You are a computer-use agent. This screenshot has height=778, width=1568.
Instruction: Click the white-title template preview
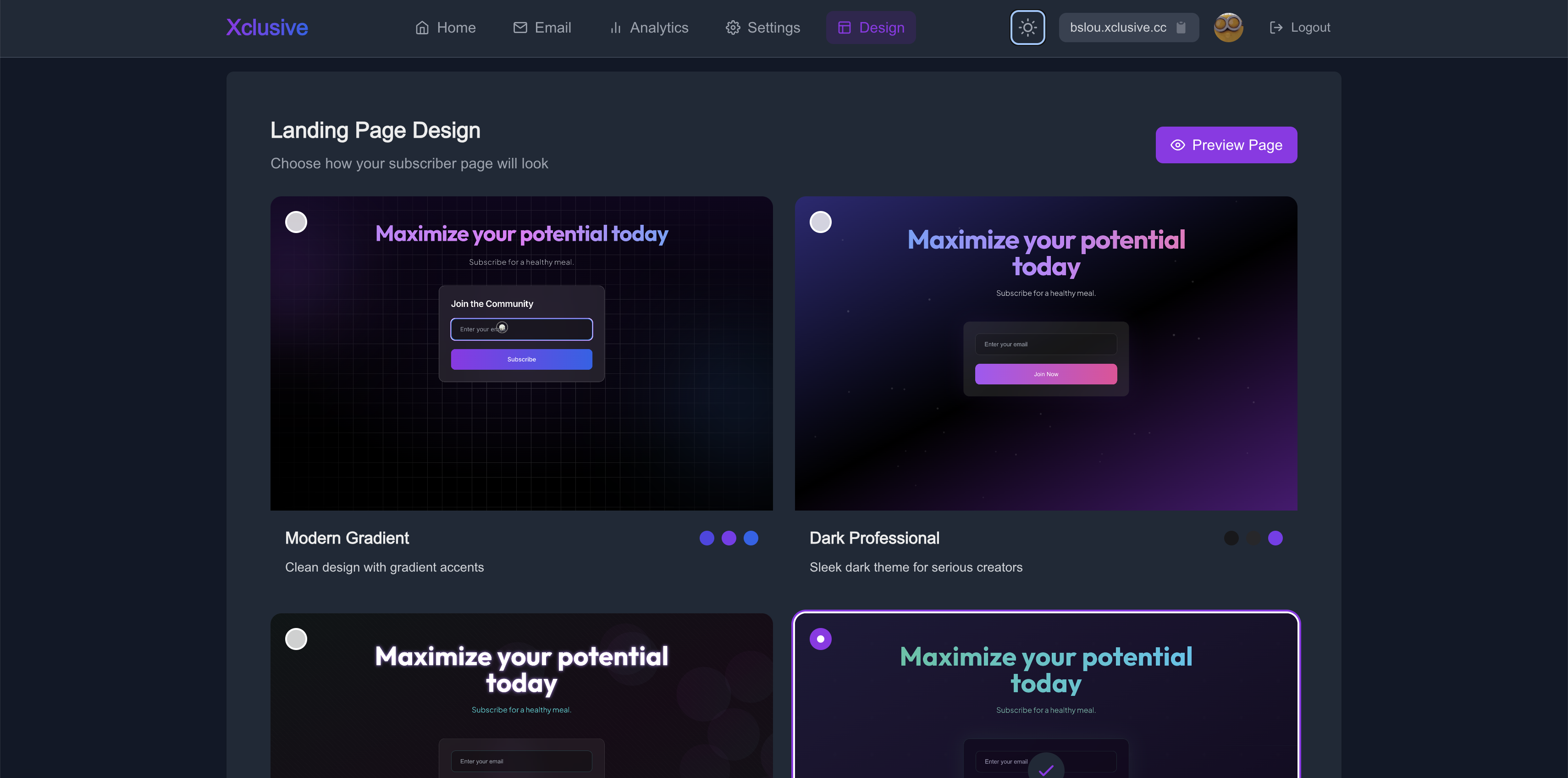522,696
